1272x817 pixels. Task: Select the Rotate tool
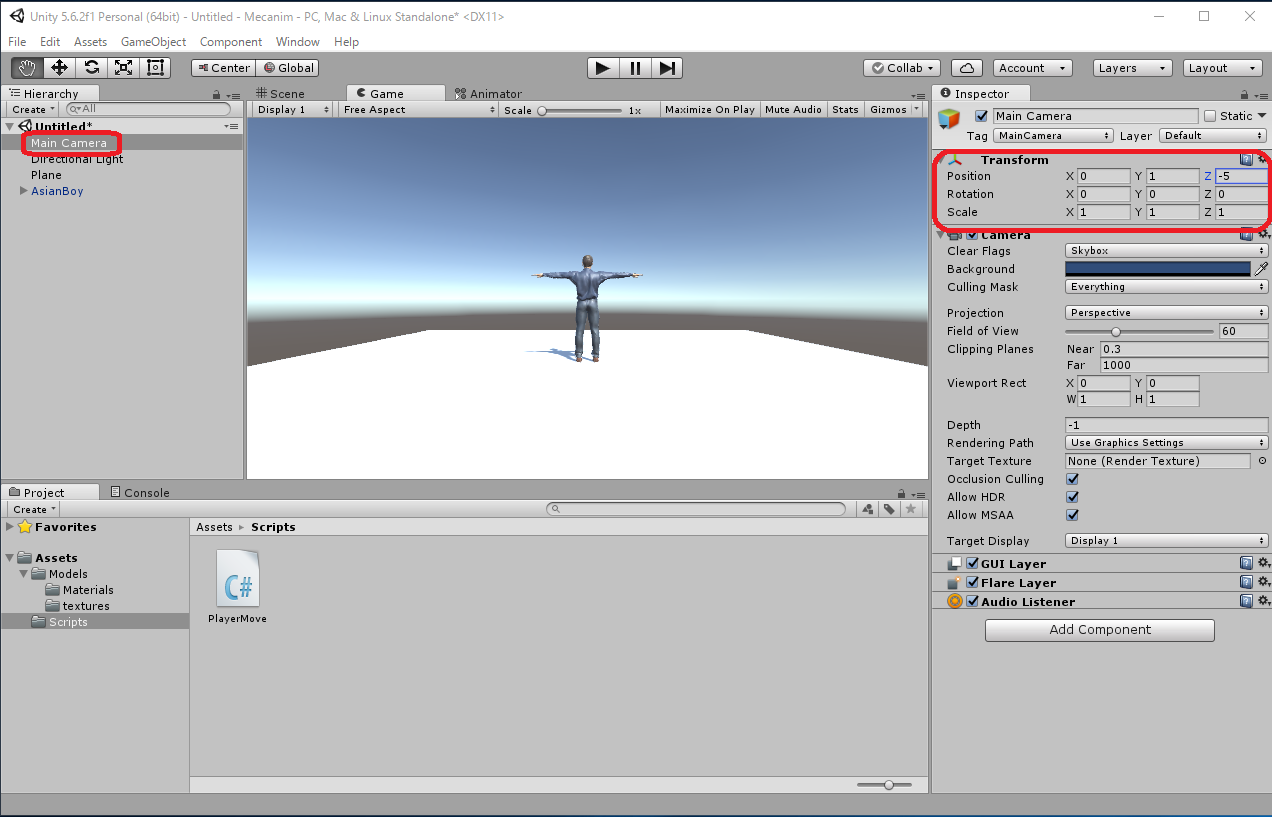[x=91, y=68]
